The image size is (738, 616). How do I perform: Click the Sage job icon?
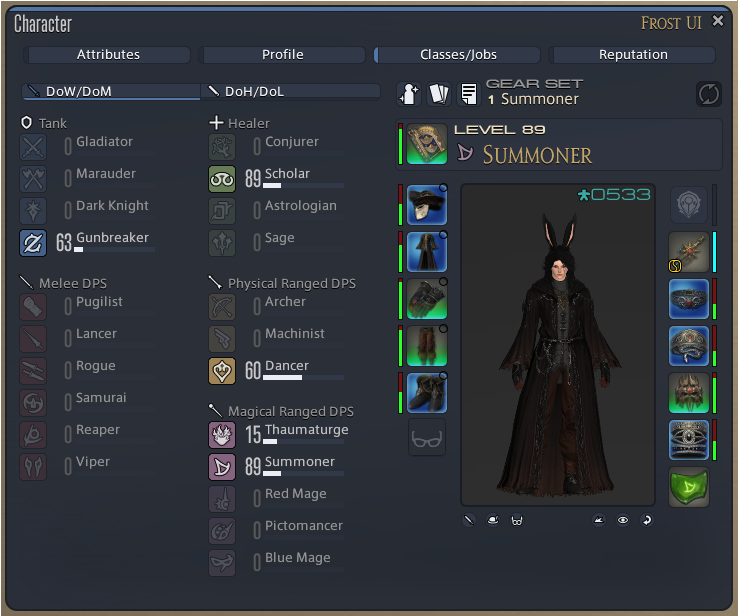[222, 243]
